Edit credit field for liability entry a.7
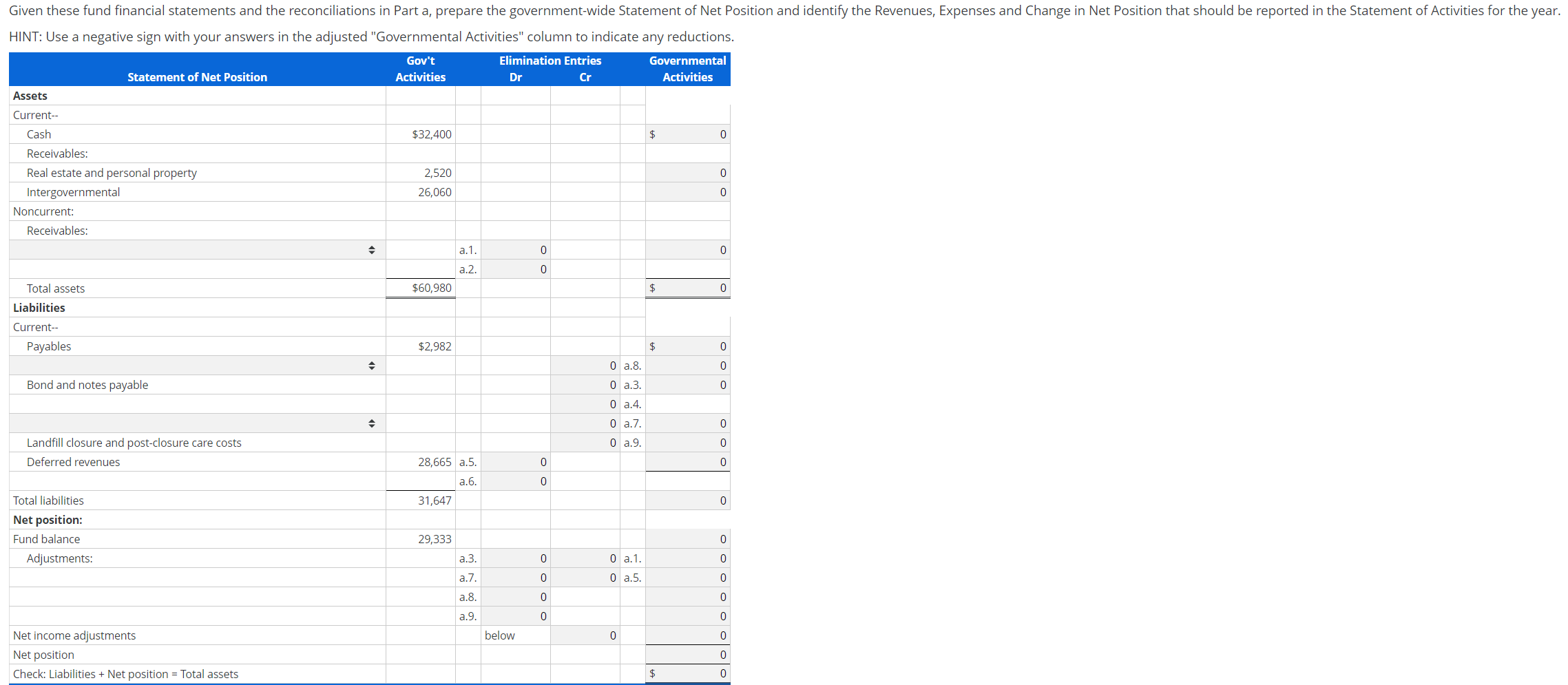 (585, 423)
